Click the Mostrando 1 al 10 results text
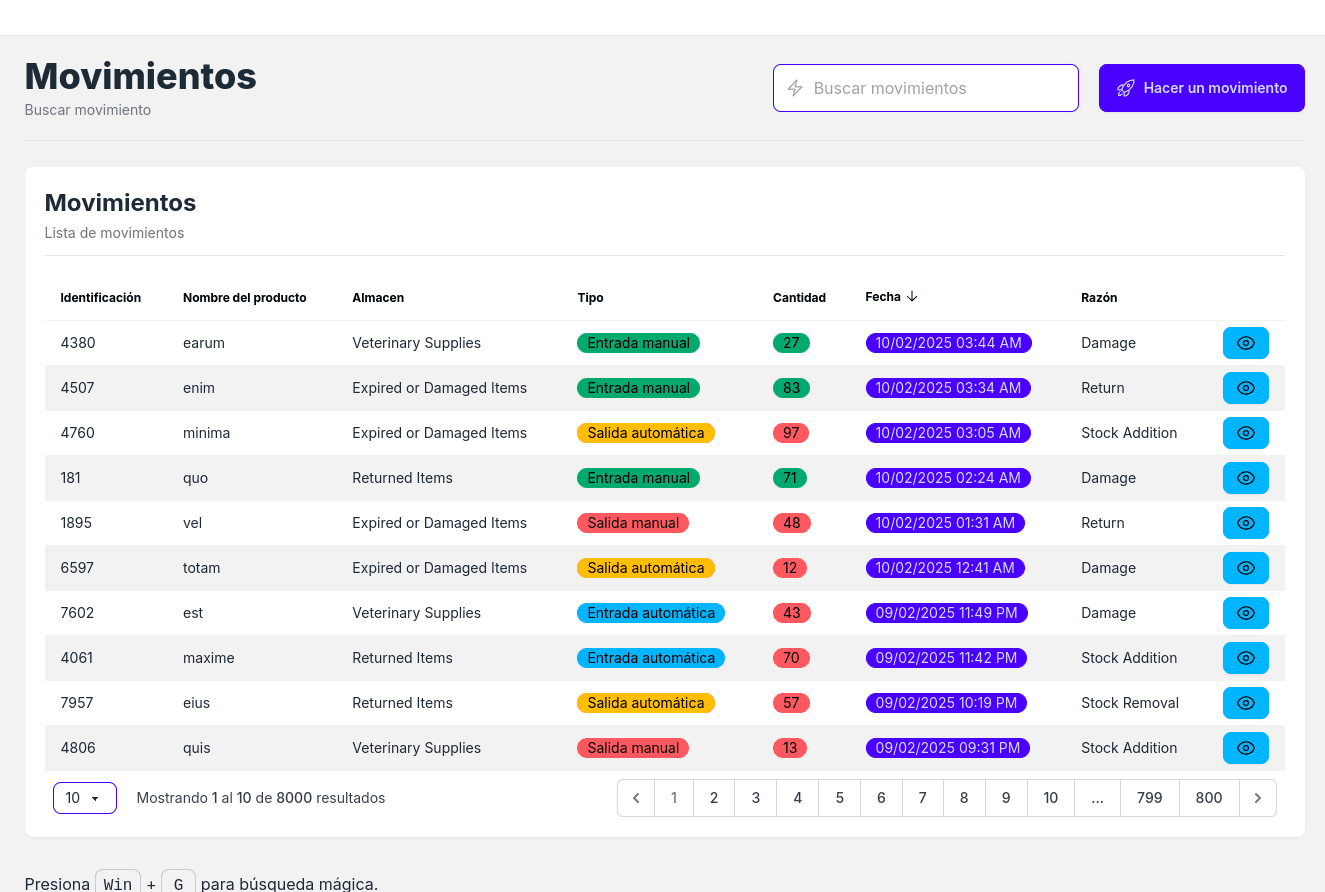 pos(261,798)
